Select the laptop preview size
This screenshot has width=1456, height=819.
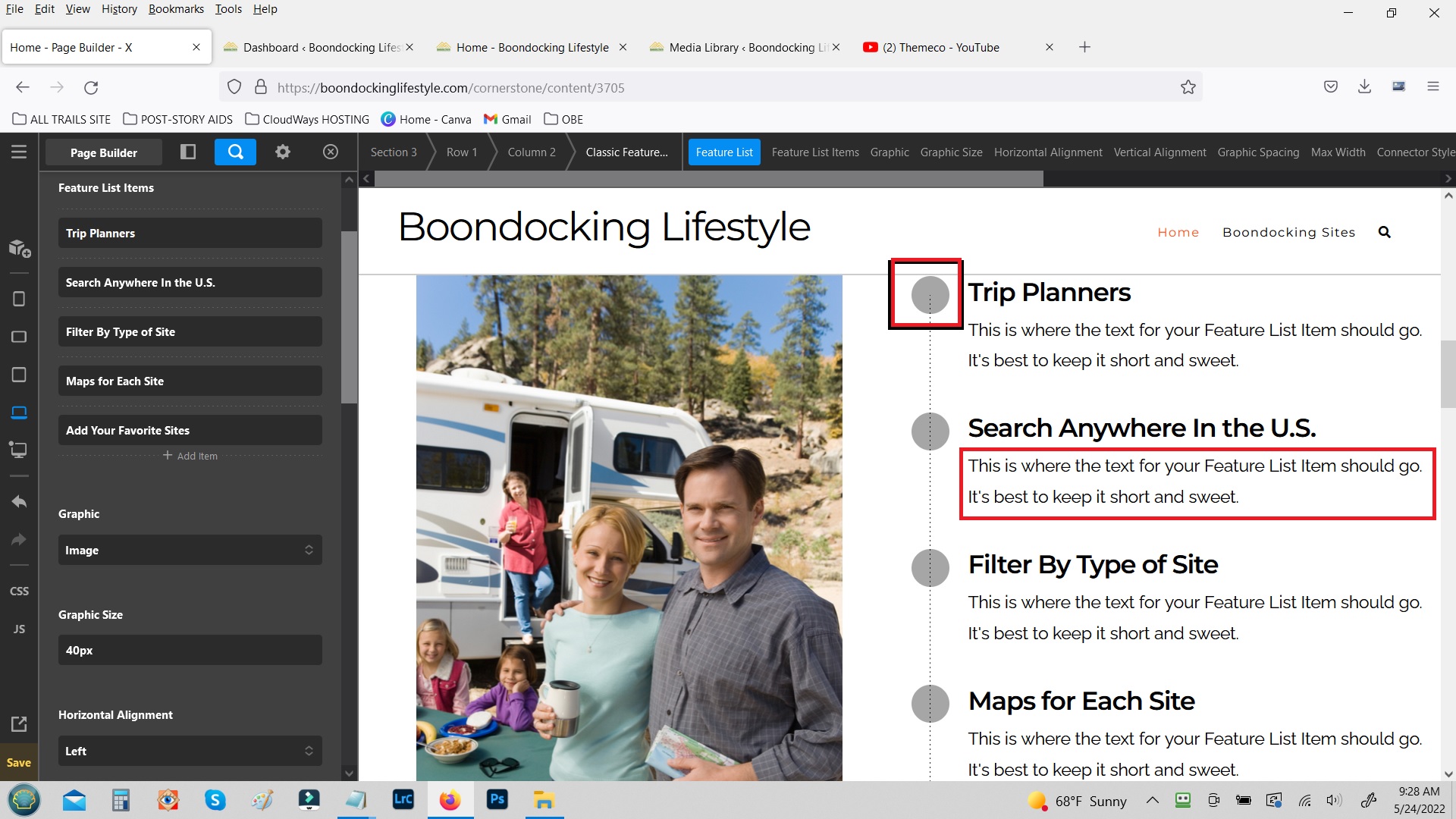point(19,413)
